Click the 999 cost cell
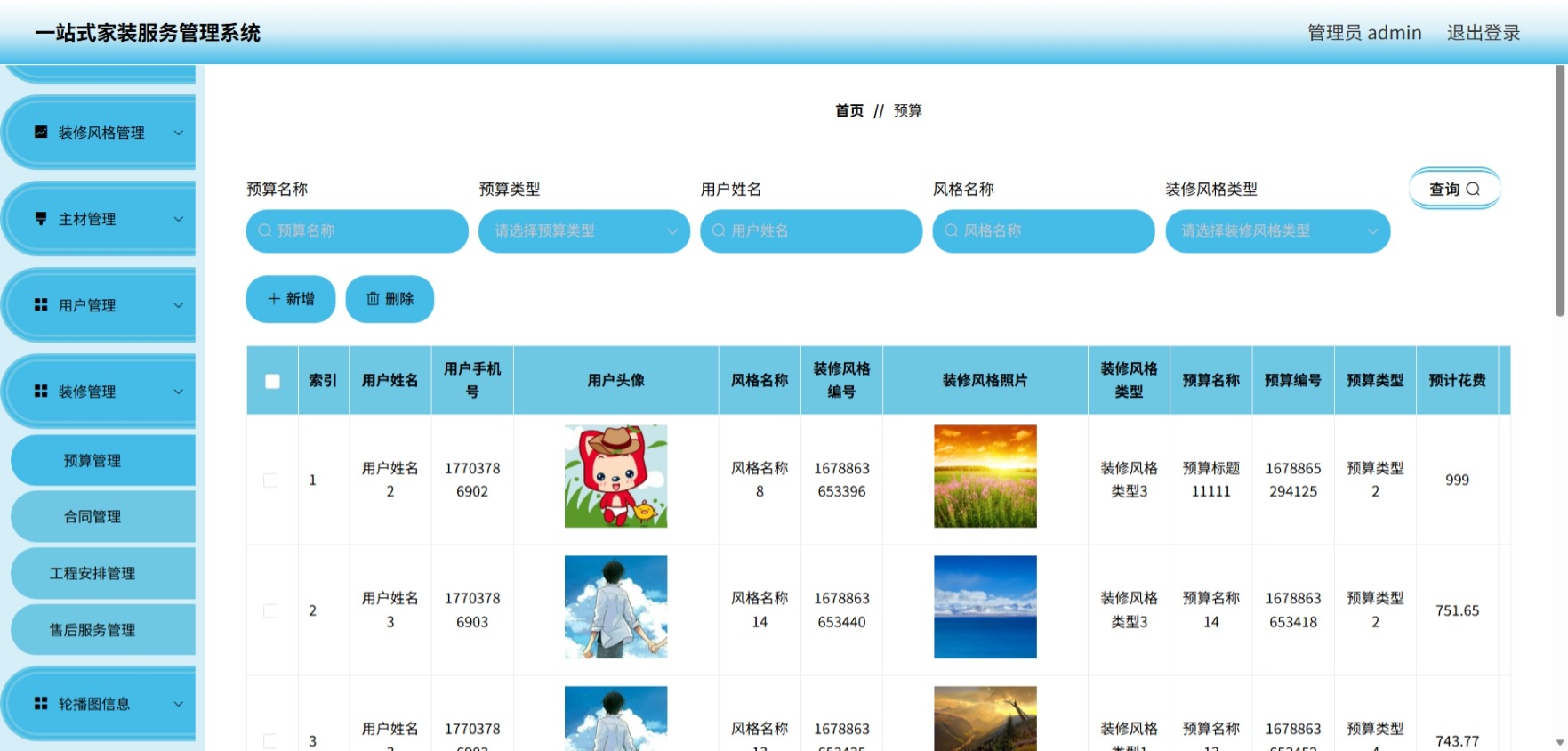Screen dimensions: 1568x751 pyautogui.click(x=1457, y=480)
